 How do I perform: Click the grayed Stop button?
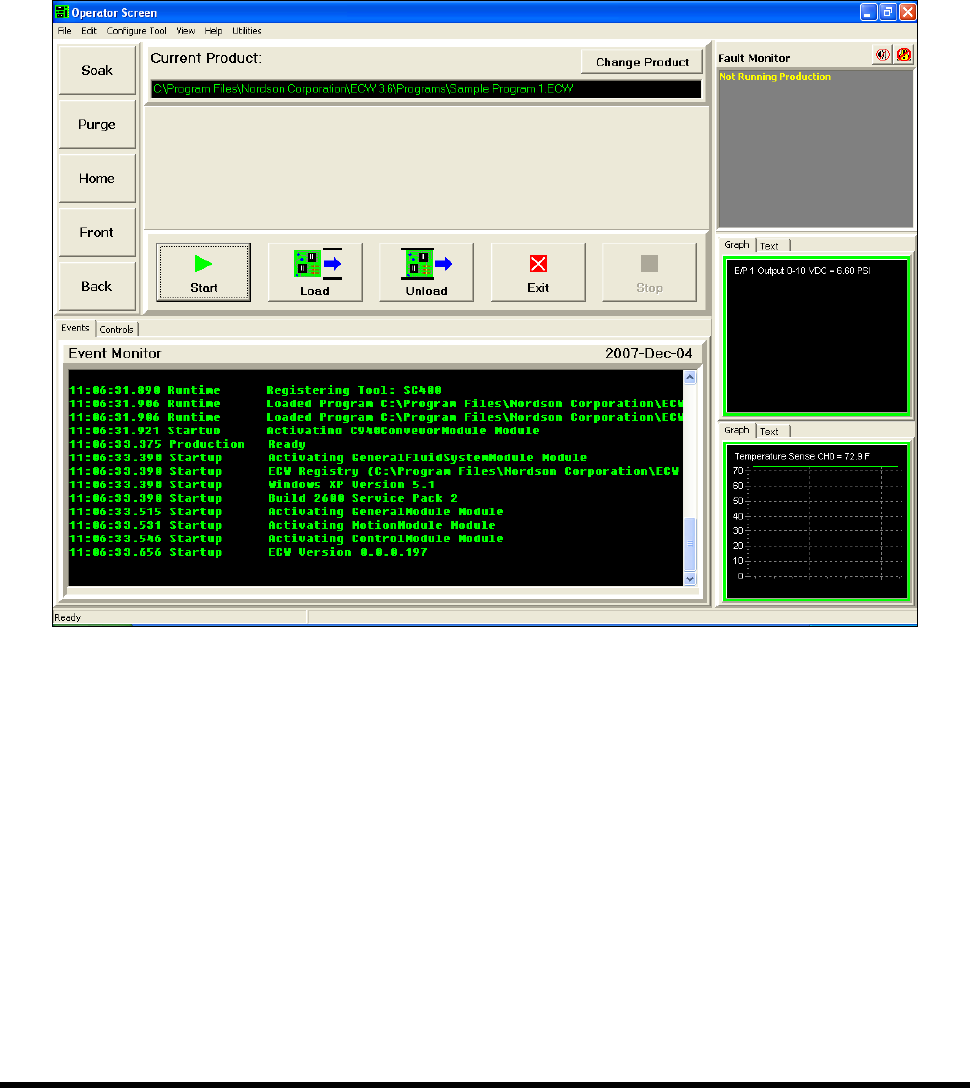(x=649, y=272)
